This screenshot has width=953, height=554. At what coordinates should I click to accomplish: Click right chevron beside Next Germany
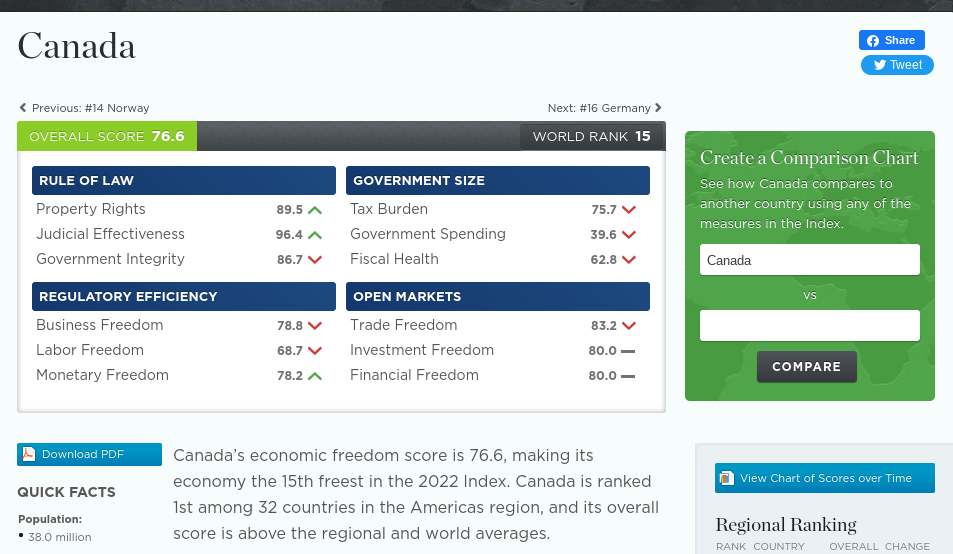[x=658, y=108]
